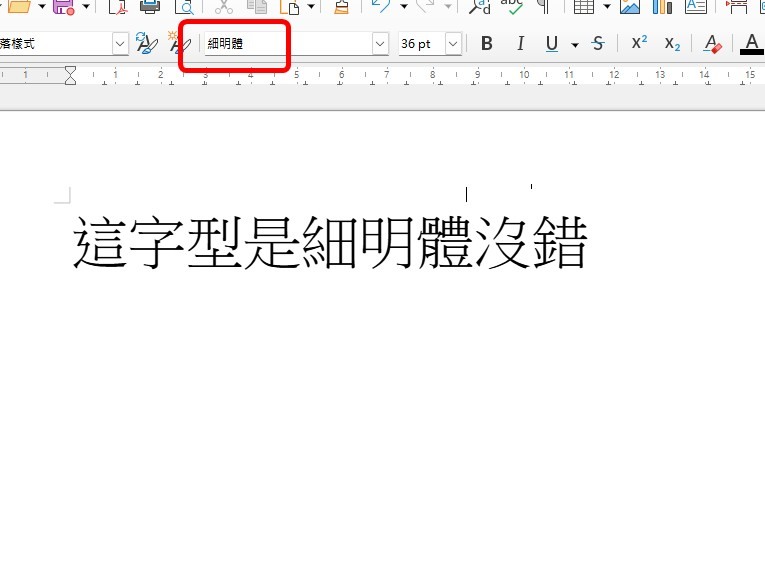
Task: Toggle underline formatting
Action: (x=552, y=43)
